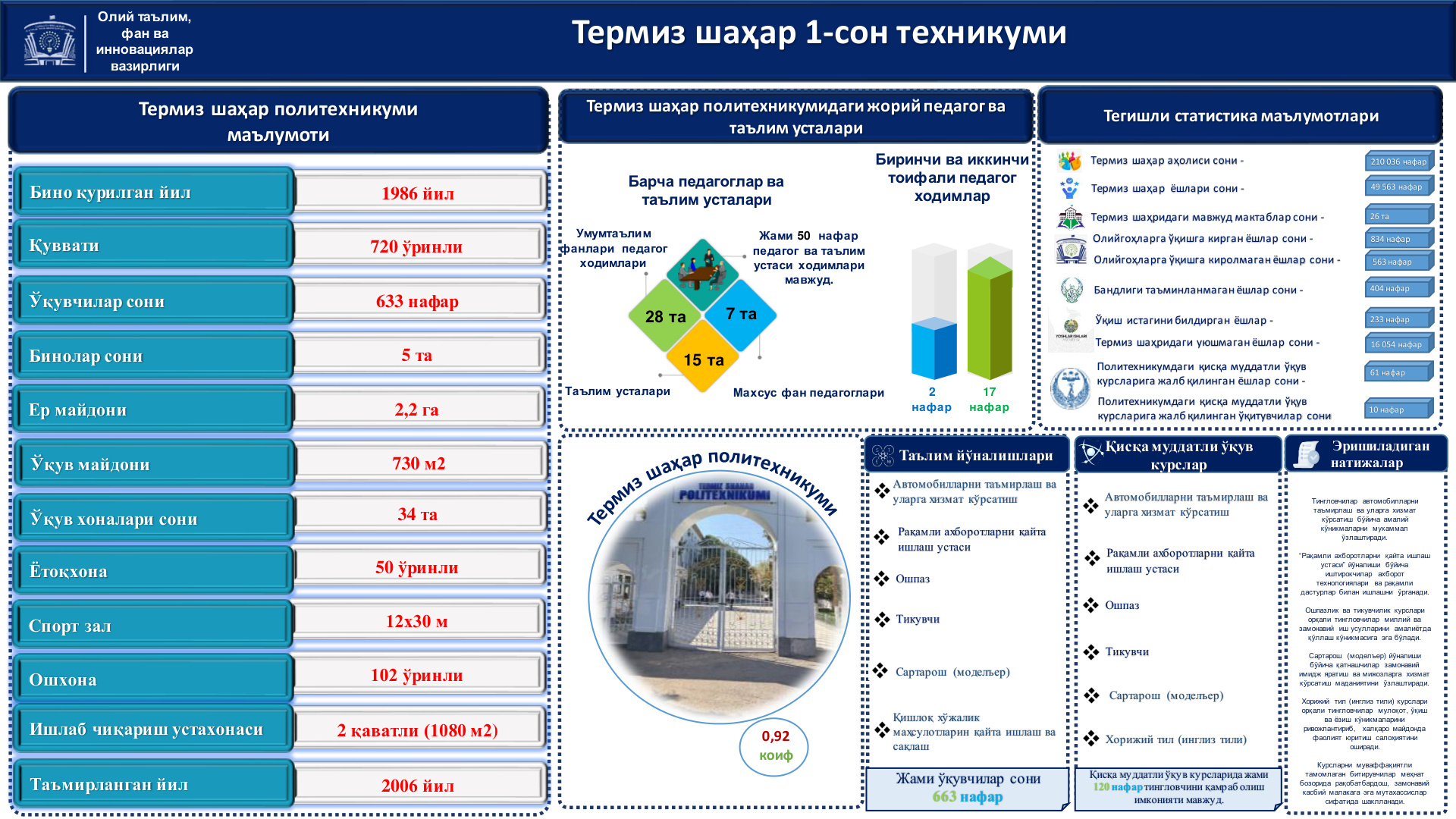Click the youth icon beside ёшлари сони

pyautogui.click(x=1069, y=188)
